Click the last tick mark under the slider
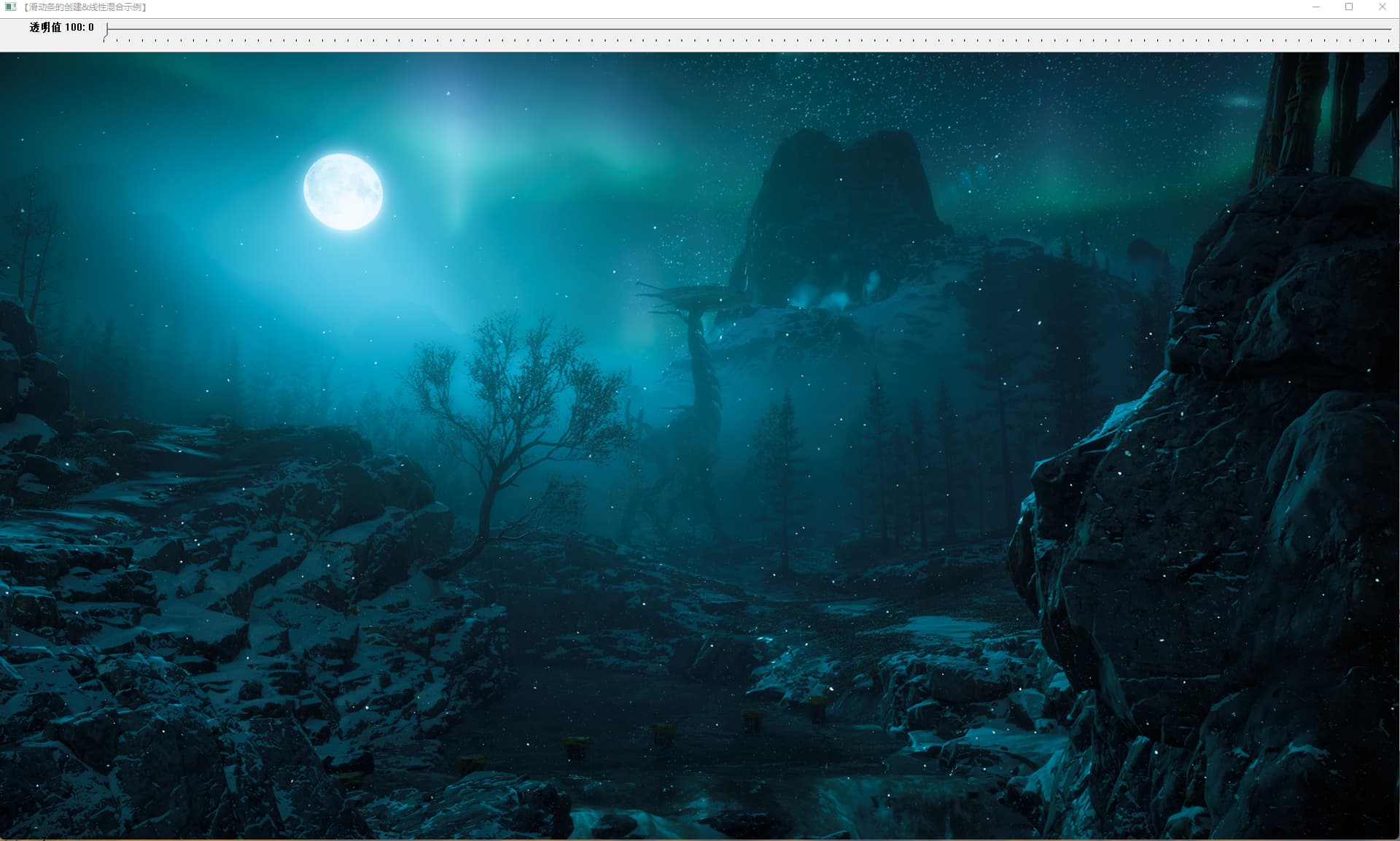This screenshot has width=1400, height=841. 1388,41
